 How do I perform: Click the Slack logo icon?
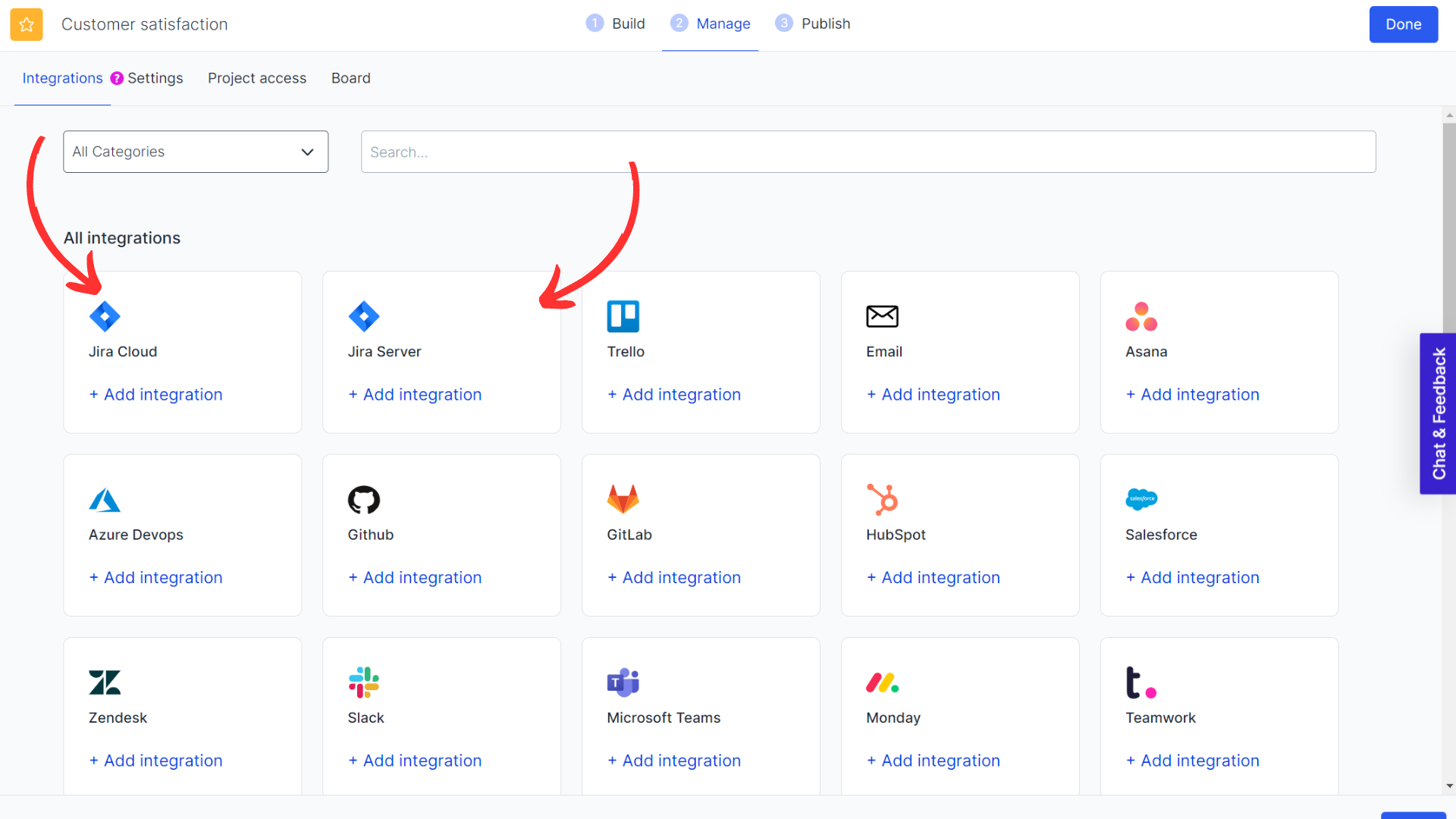[364, 682]
